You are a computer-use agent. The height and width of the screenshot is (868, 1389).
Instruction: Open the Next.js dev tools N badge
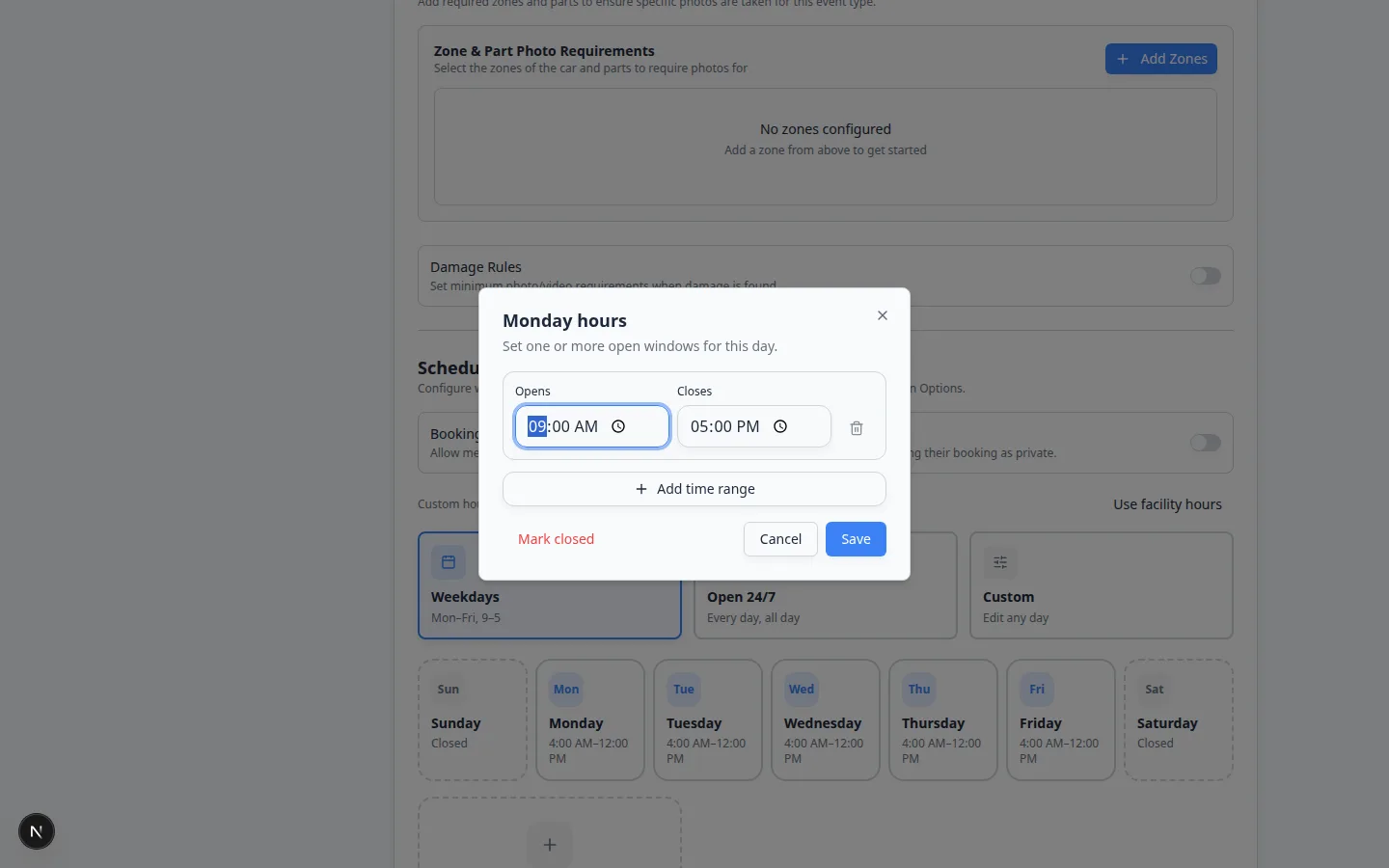37,831
